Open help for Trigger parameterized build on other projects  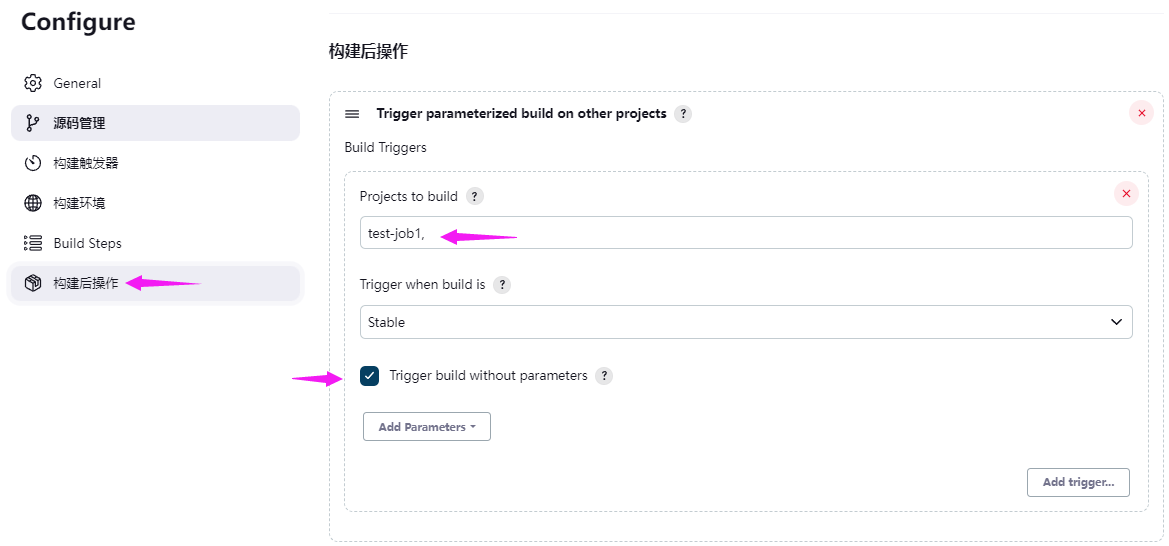tap(683, 114)
